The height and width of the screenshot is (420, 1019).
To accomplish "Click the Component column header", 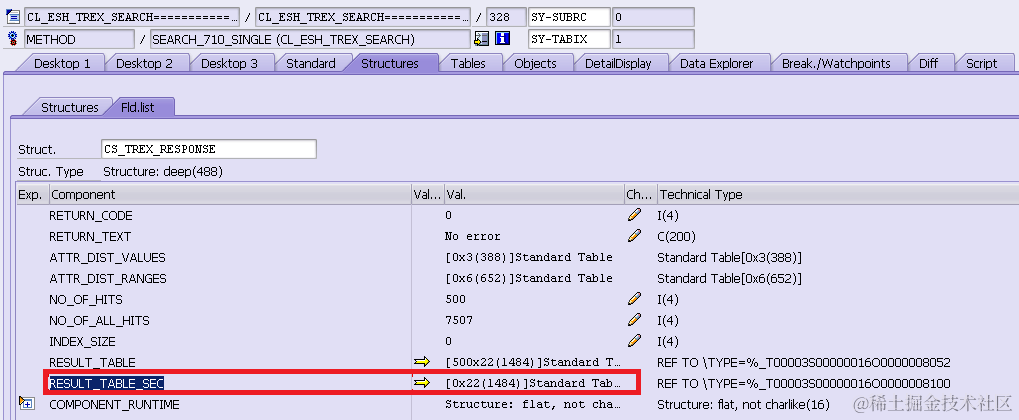I will (230, 194).
